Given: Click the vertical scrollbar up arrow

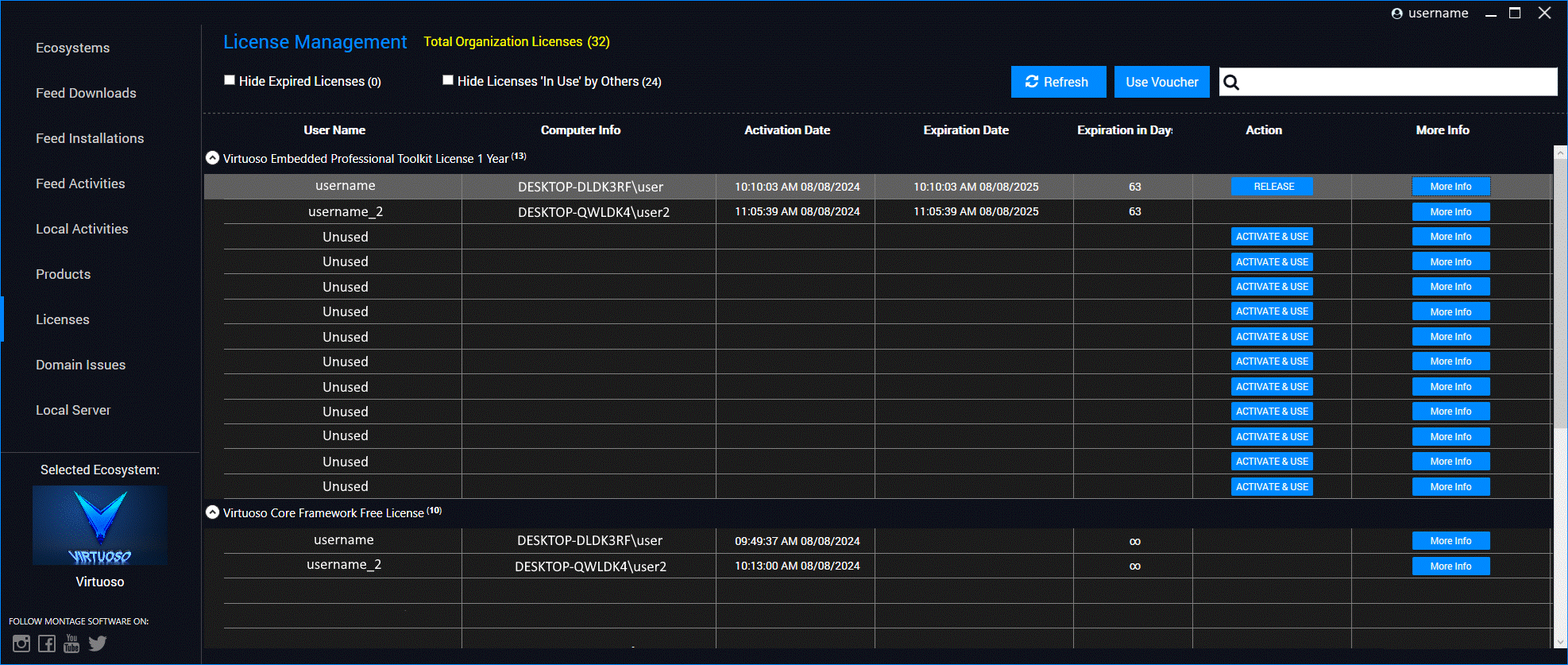Looking at the screenshot, I should 1560,153.
